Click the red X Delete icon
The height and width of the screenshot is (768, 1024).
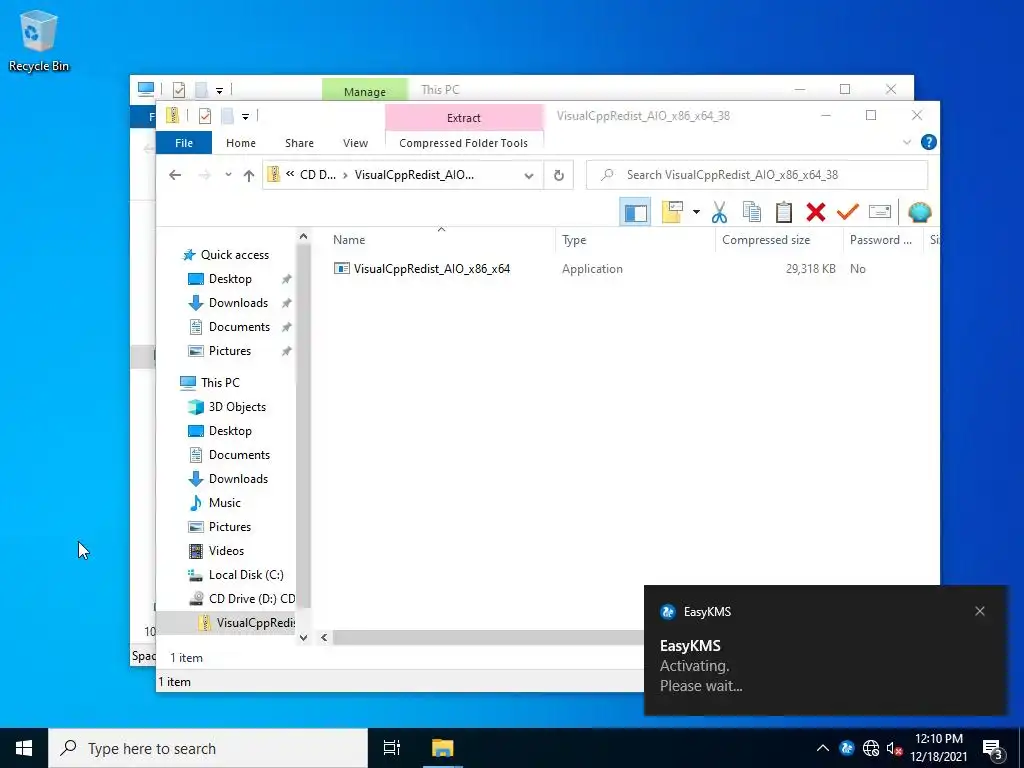(x=816, y=212)
